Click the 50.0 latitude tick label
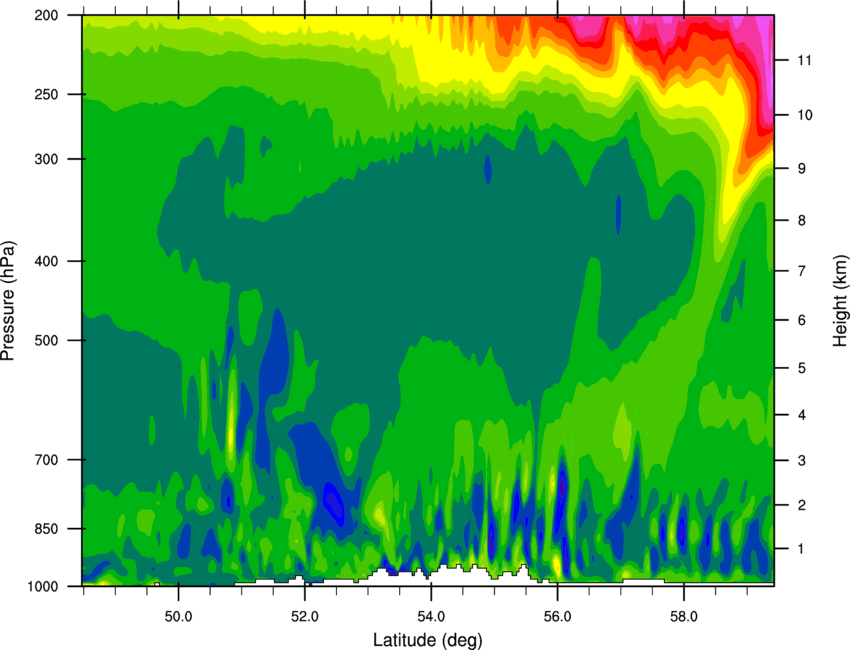This screenshot has width=850, height=650. click(178, 616)
